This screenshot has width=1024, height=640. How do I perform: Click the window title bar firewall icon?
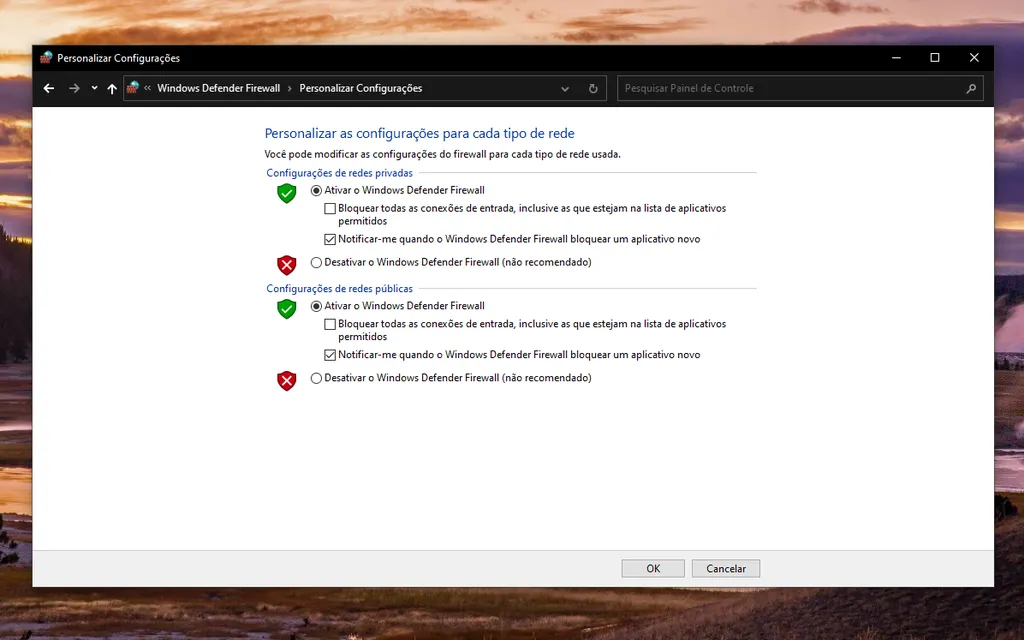[46, 57]
